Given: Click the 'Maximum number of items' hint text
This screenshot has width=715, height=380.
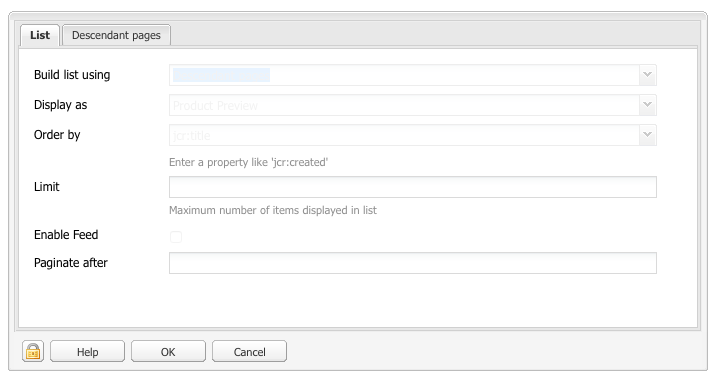Looking at the screenshot, I should coord(273,210).
